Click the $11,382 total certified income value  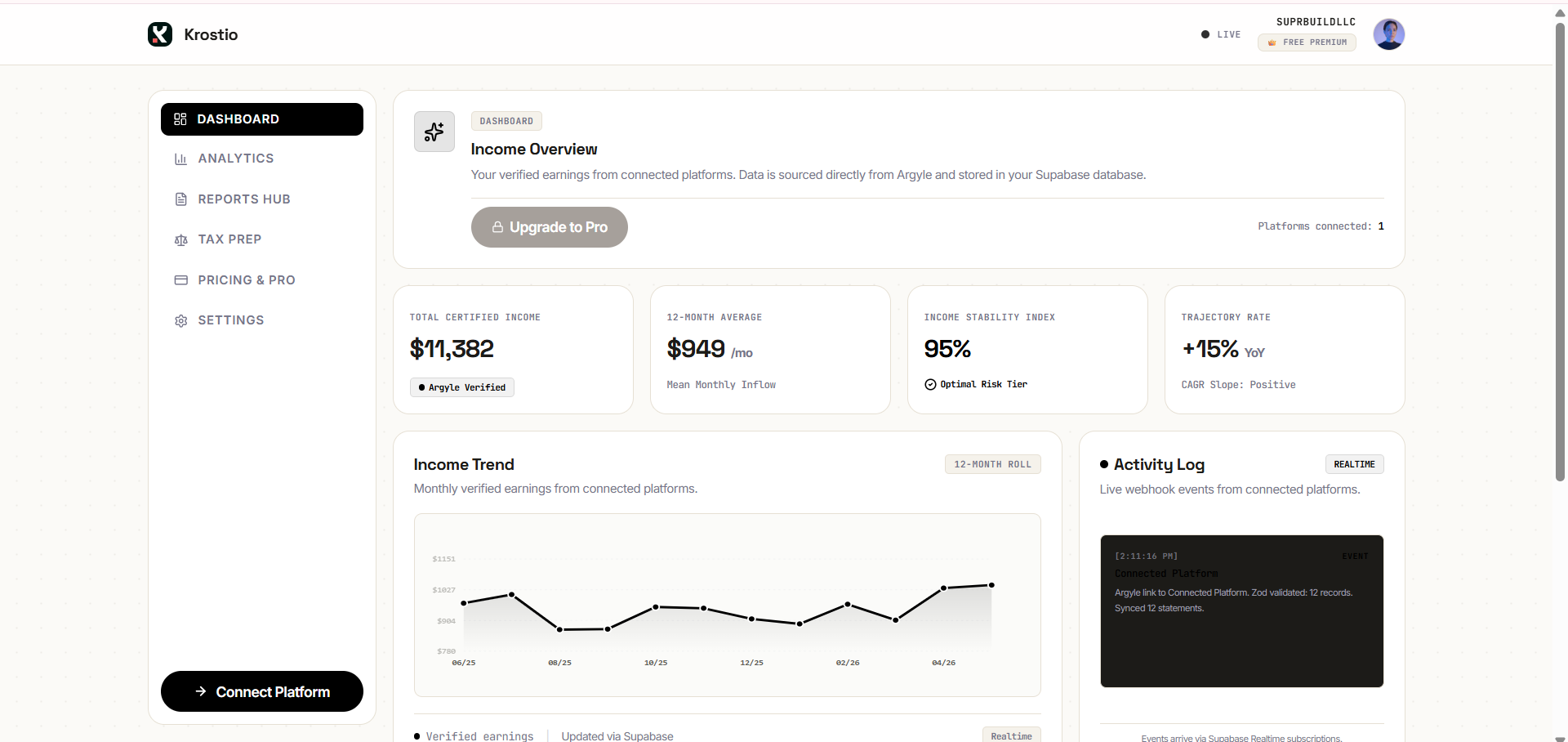coord(452,349)
